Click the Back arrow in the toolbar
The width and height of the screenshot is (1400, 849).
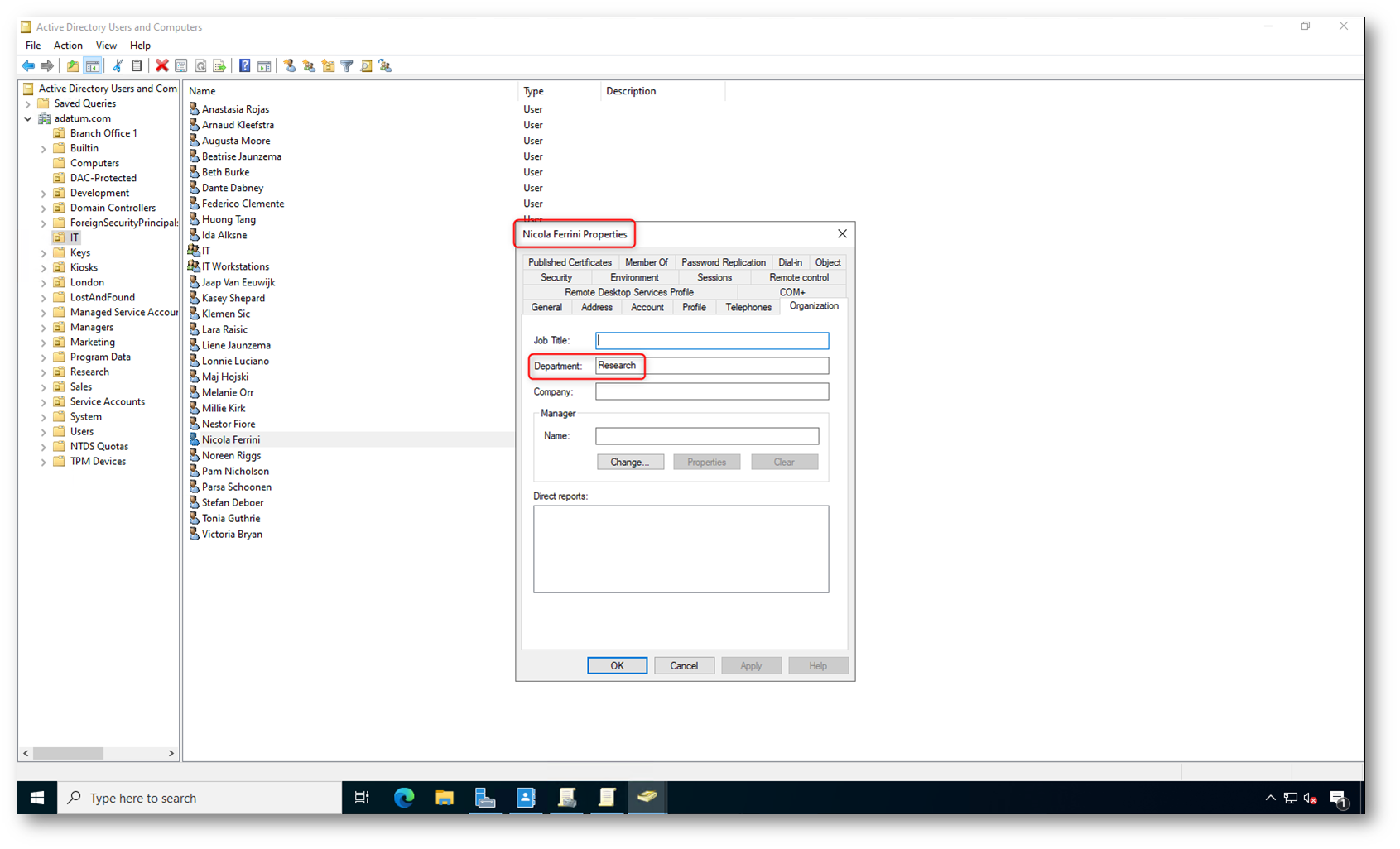click(28, 66)
